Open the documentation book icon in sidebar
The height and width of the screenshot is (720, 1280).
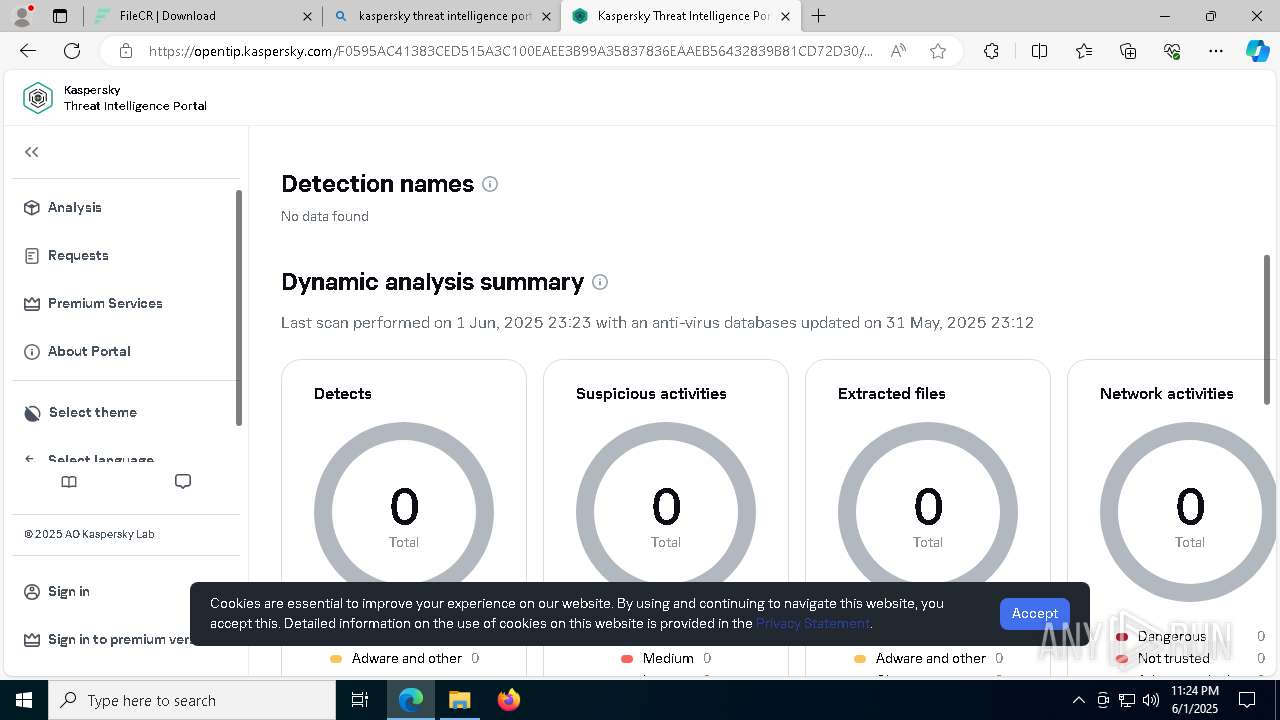(x=69, y=482)
